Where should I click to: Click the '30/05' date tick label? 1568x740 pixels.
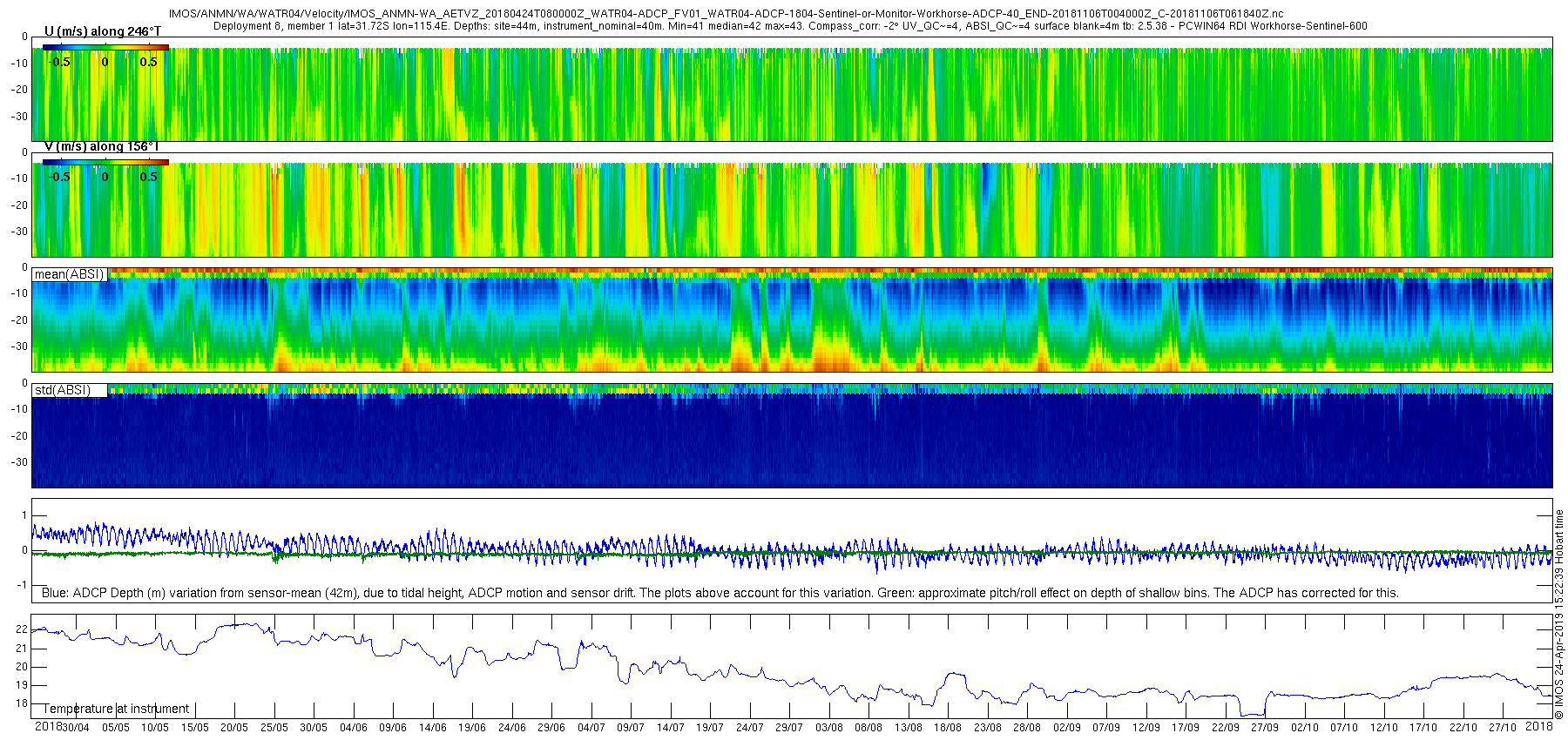click(x=314, y=728)
